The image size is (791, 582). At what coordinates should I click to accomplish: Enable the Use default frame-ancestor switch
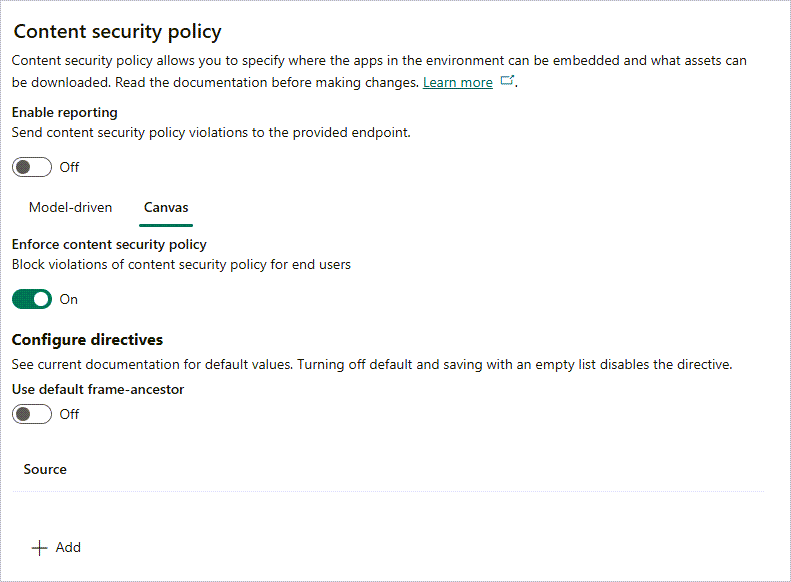click(32, 414)
